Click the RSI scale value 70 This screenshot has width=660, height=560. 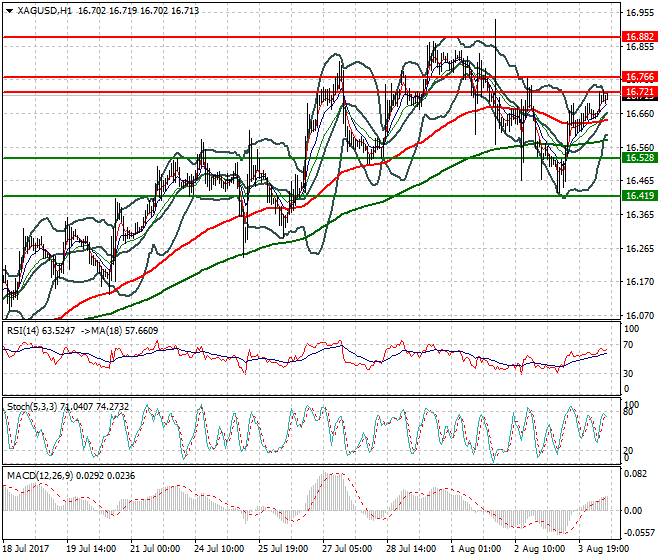tap(628, 345)
